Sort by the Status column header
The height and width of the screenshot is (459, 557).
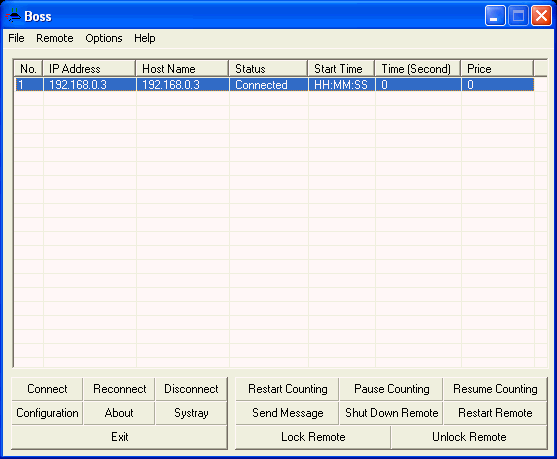[268, 68]
